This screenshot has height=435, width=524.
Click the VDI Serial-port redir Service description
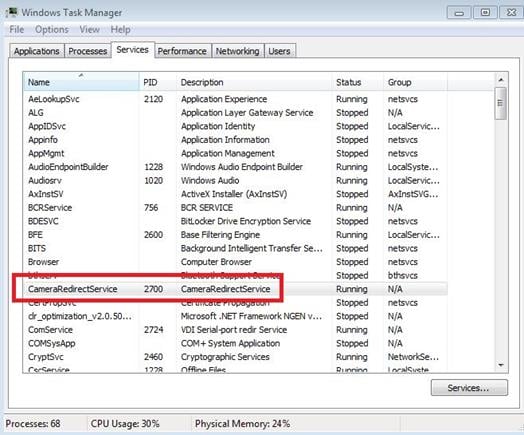[x=234, y=330]
